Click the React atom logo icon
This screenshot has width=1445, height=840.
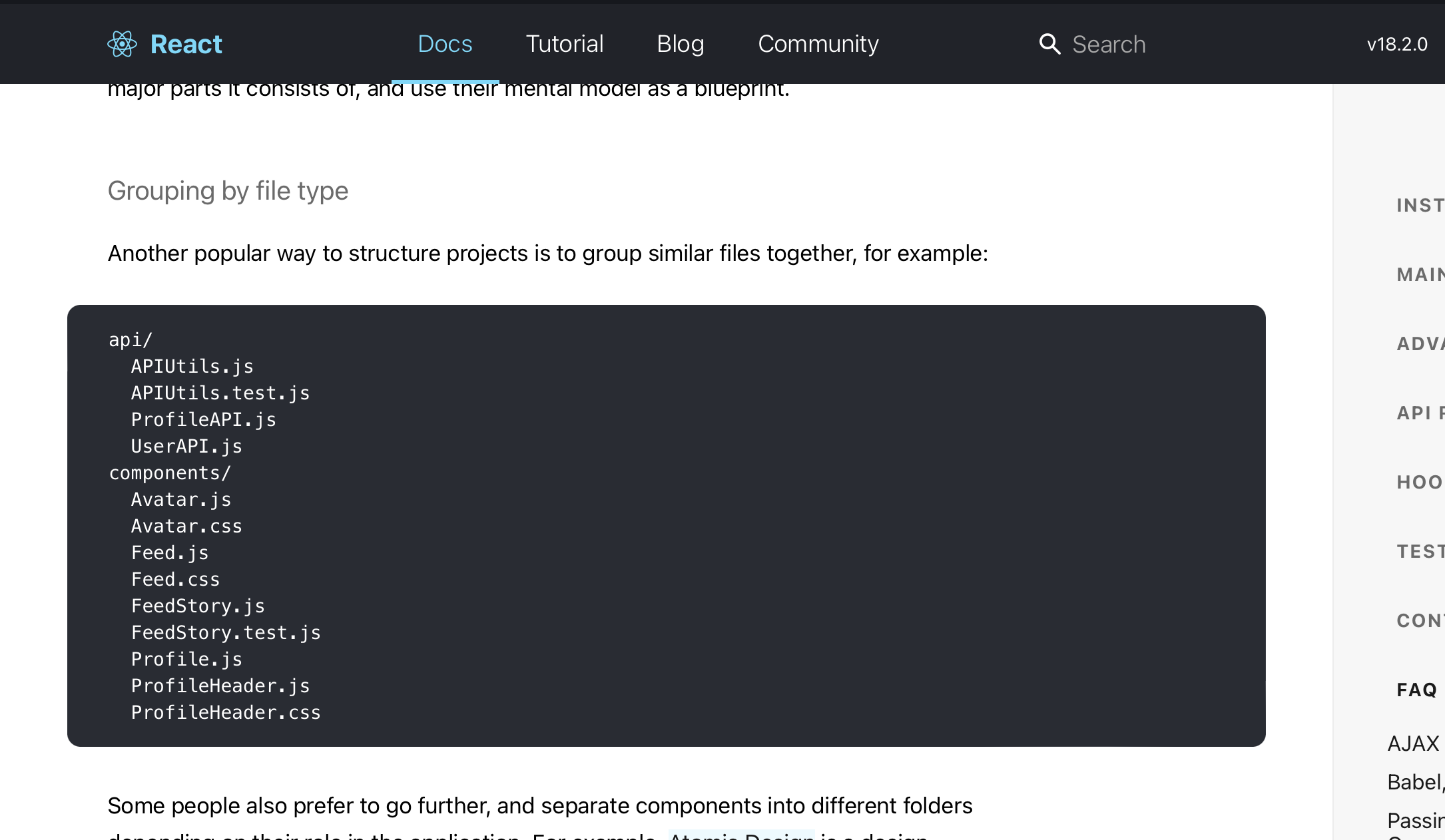pos(122,44)
